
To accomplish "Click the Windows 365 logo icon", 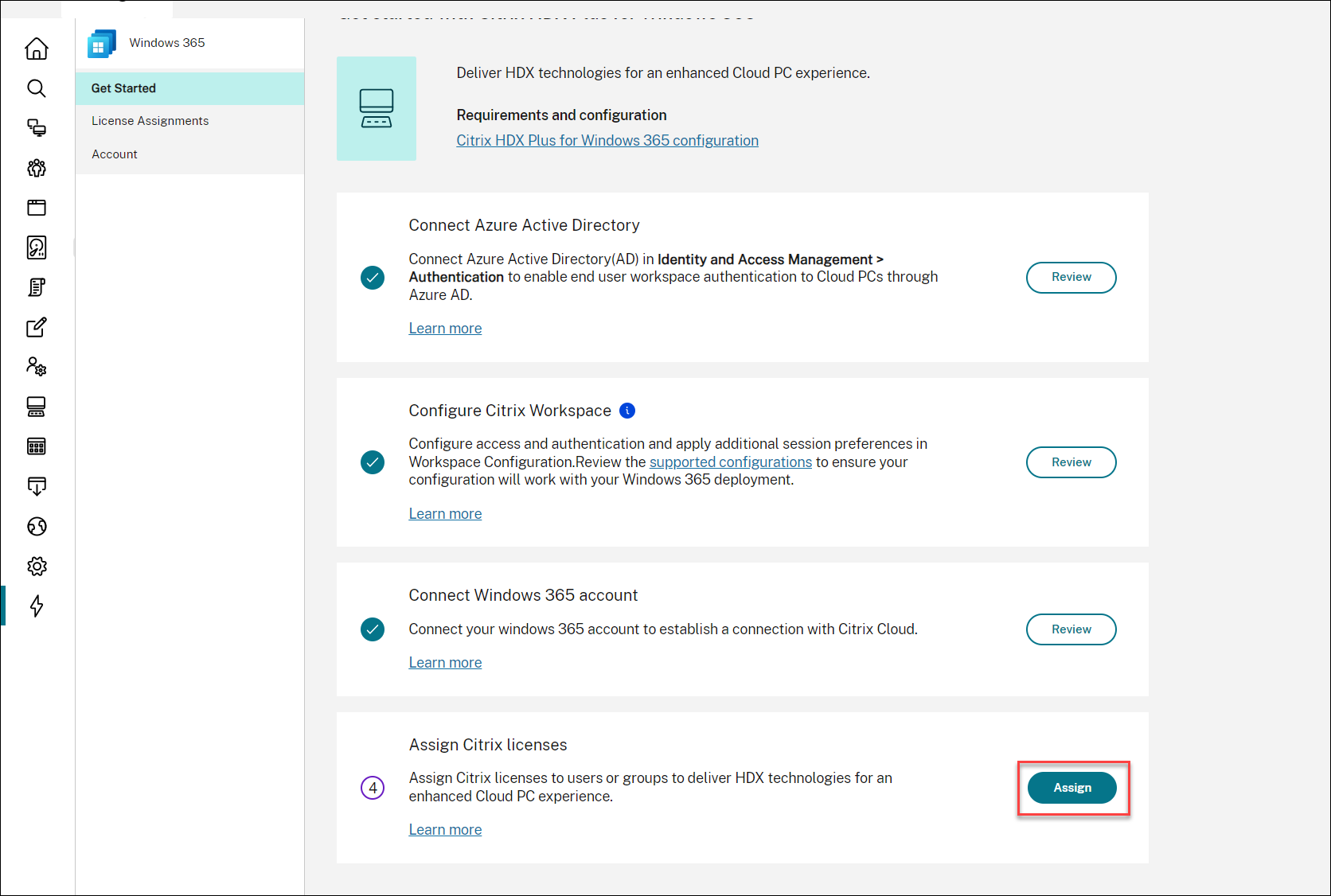I will (102, 44).
